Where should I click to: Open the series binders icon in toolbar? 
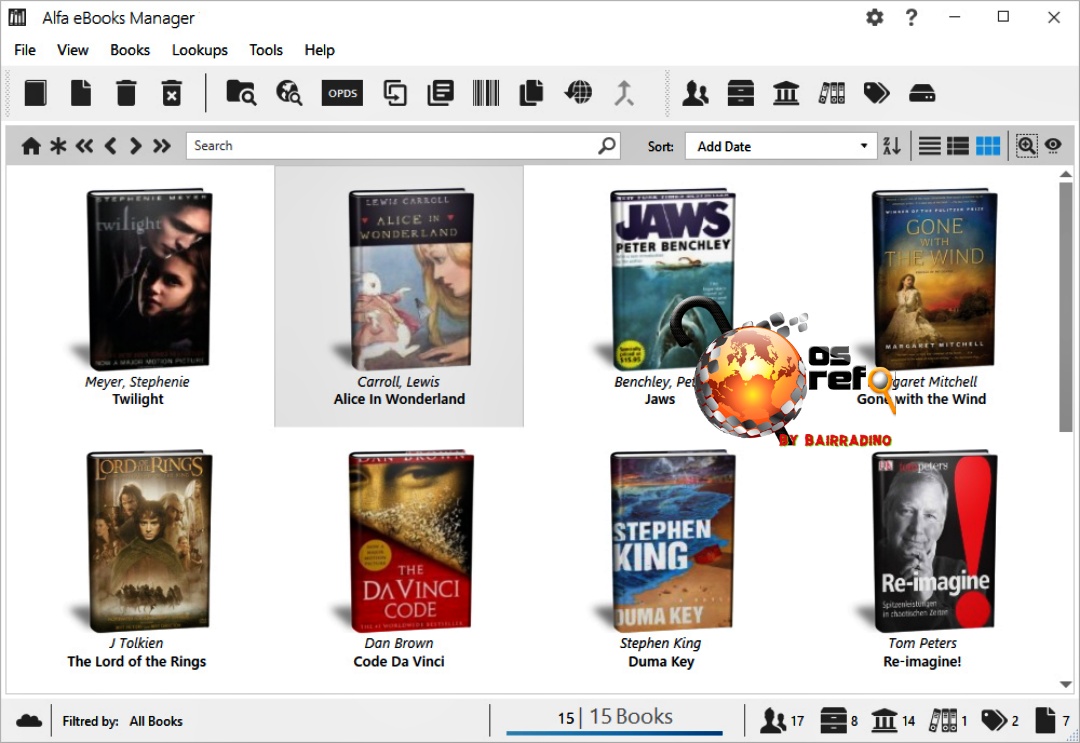pos(831,93)
